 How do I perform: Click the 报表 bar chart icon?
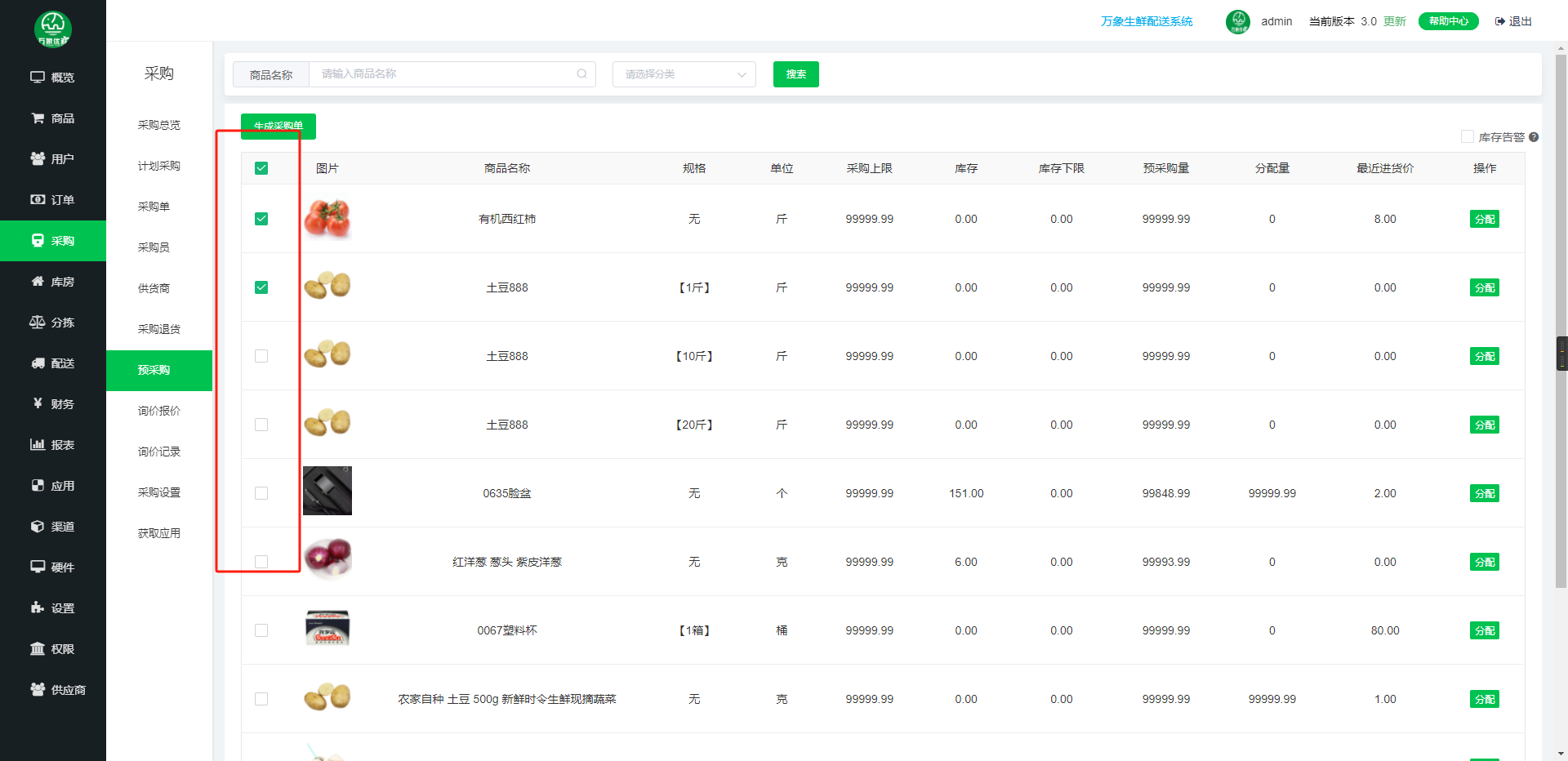coord(38,444)
